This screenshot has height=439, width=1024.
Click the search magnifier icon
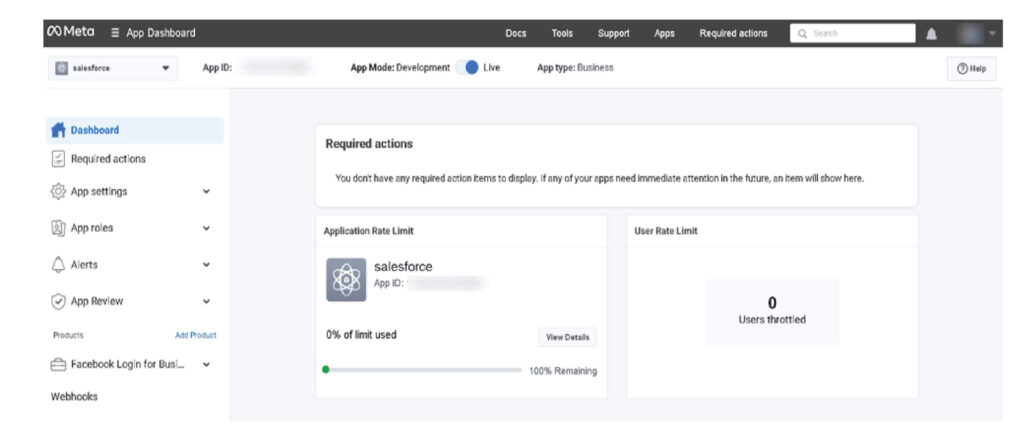[803, 33]
